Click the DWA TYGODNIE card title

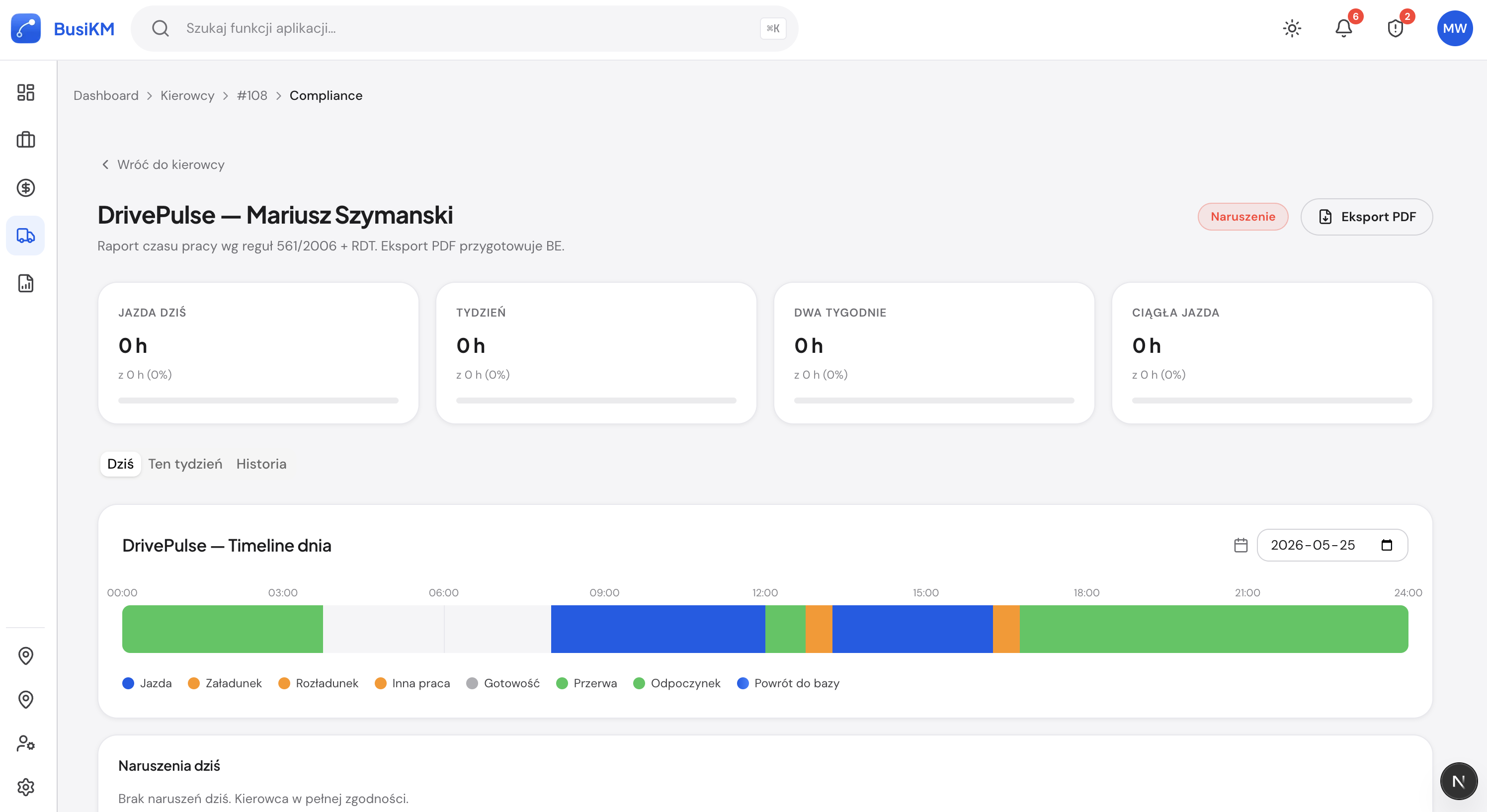tap(840, 313)
